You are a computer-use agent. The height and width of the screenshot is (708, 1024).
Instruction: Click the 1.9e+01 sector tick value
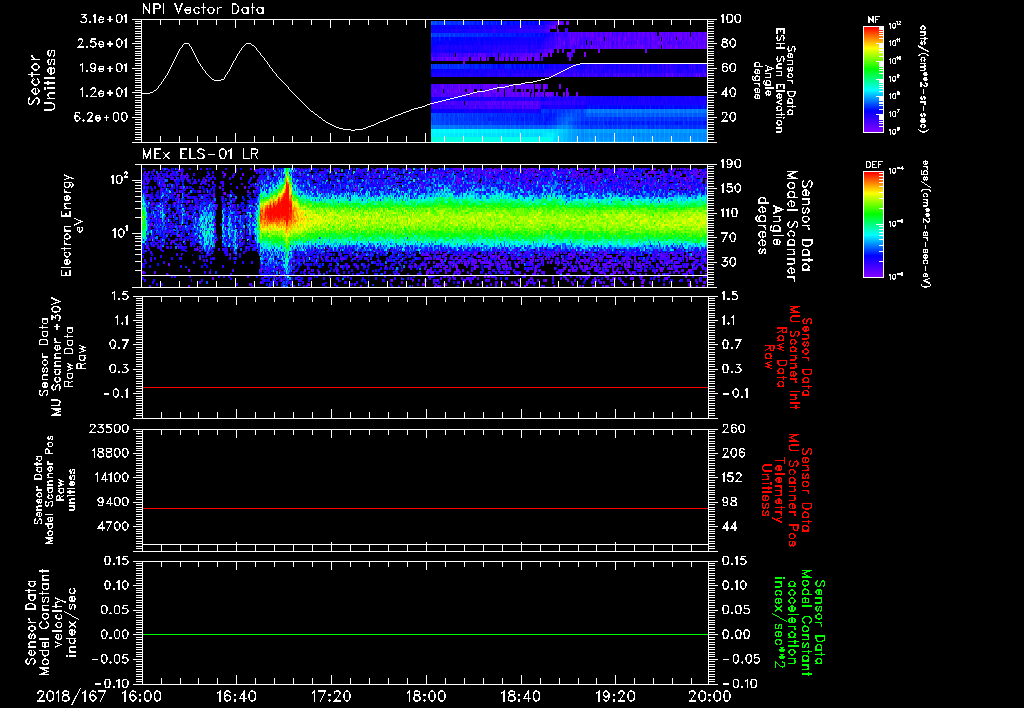coord(104,68)
